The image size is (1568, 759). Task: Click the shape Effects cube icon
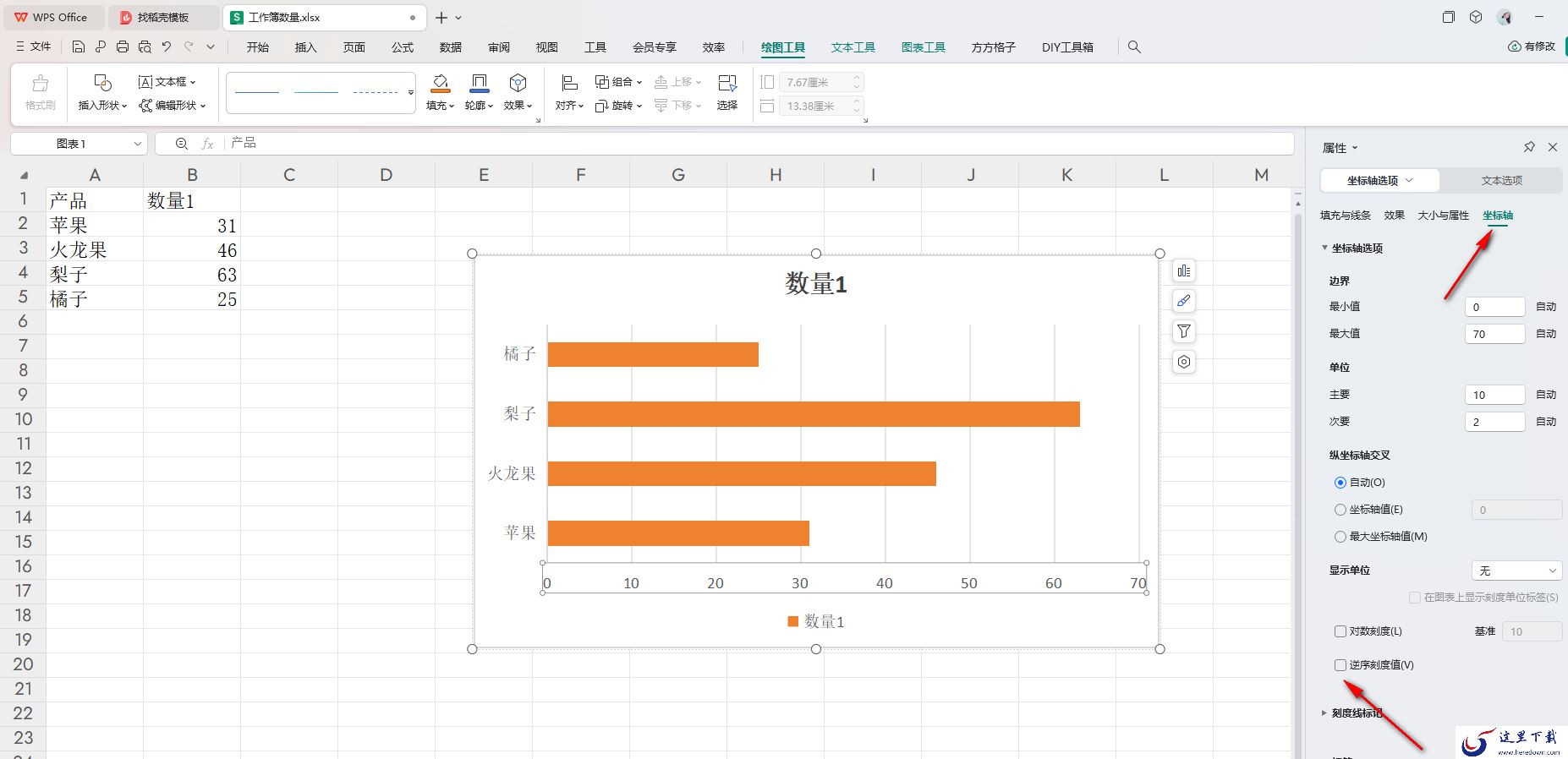518,83
